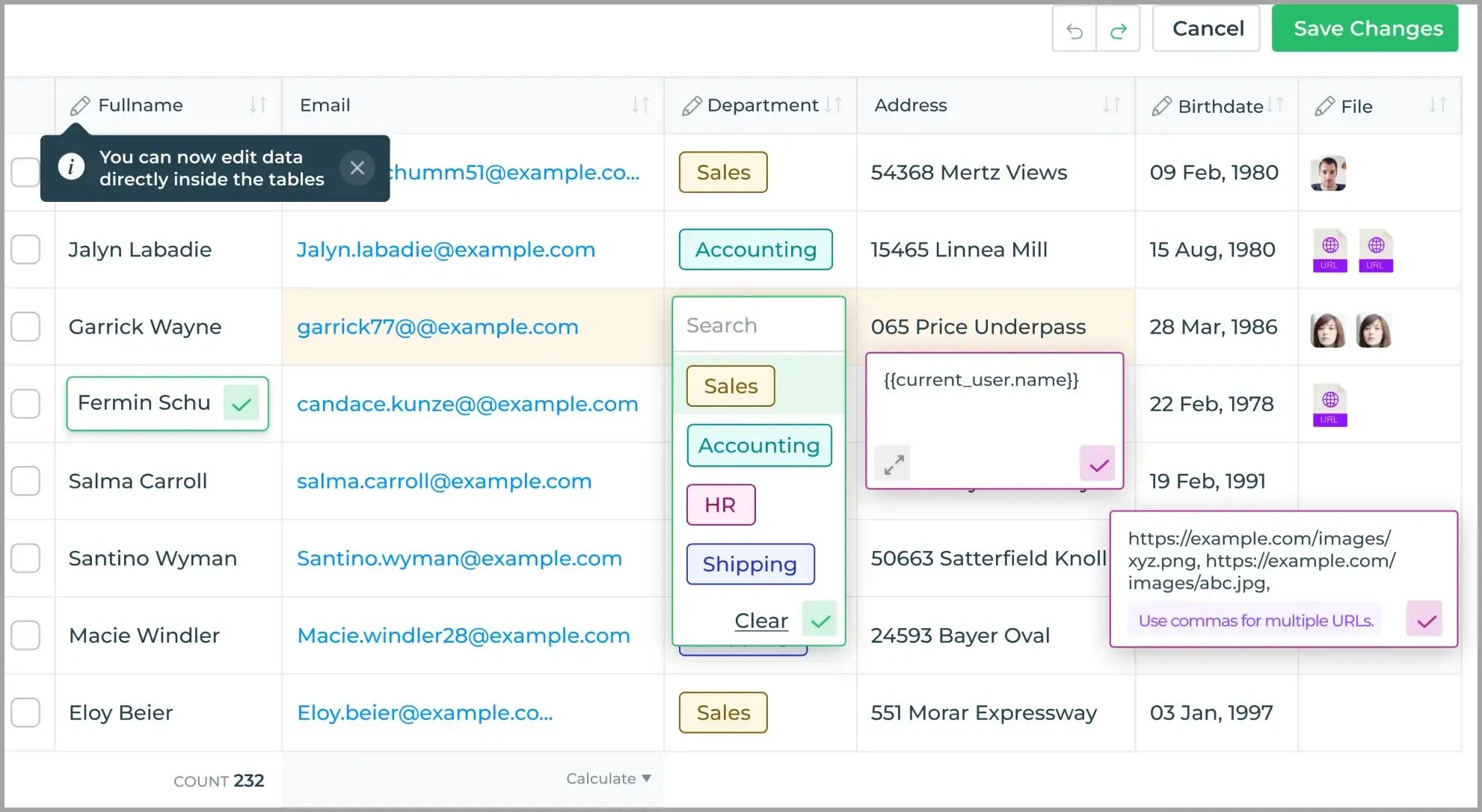Image resolution: width=1482 pixels, height=812 pixels.
Task: Click the expand icon in address editor
Action: [x=893, y=464]
